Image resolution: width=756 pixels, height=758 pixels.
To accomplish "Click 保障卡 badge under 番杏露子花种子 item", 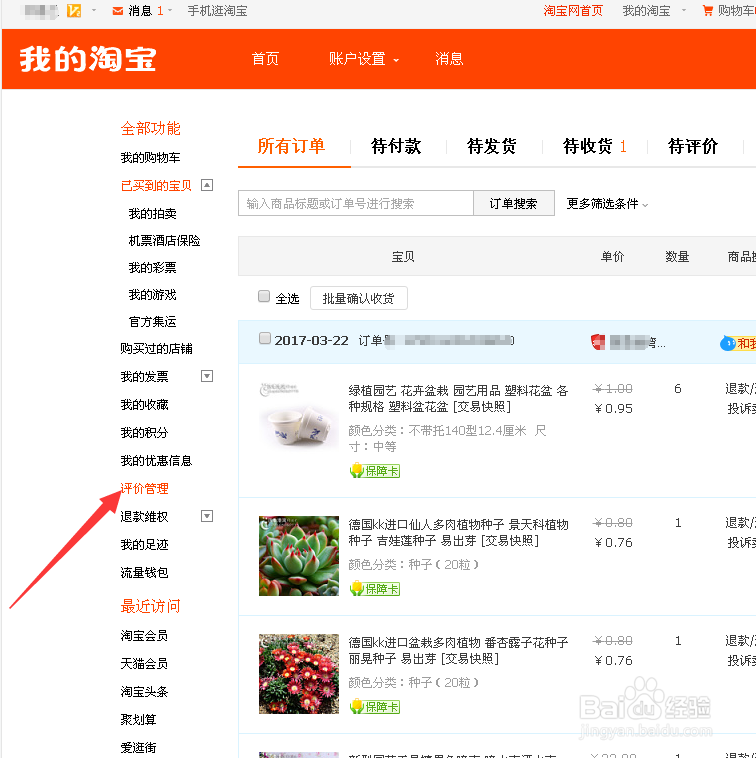I will 375,706.
